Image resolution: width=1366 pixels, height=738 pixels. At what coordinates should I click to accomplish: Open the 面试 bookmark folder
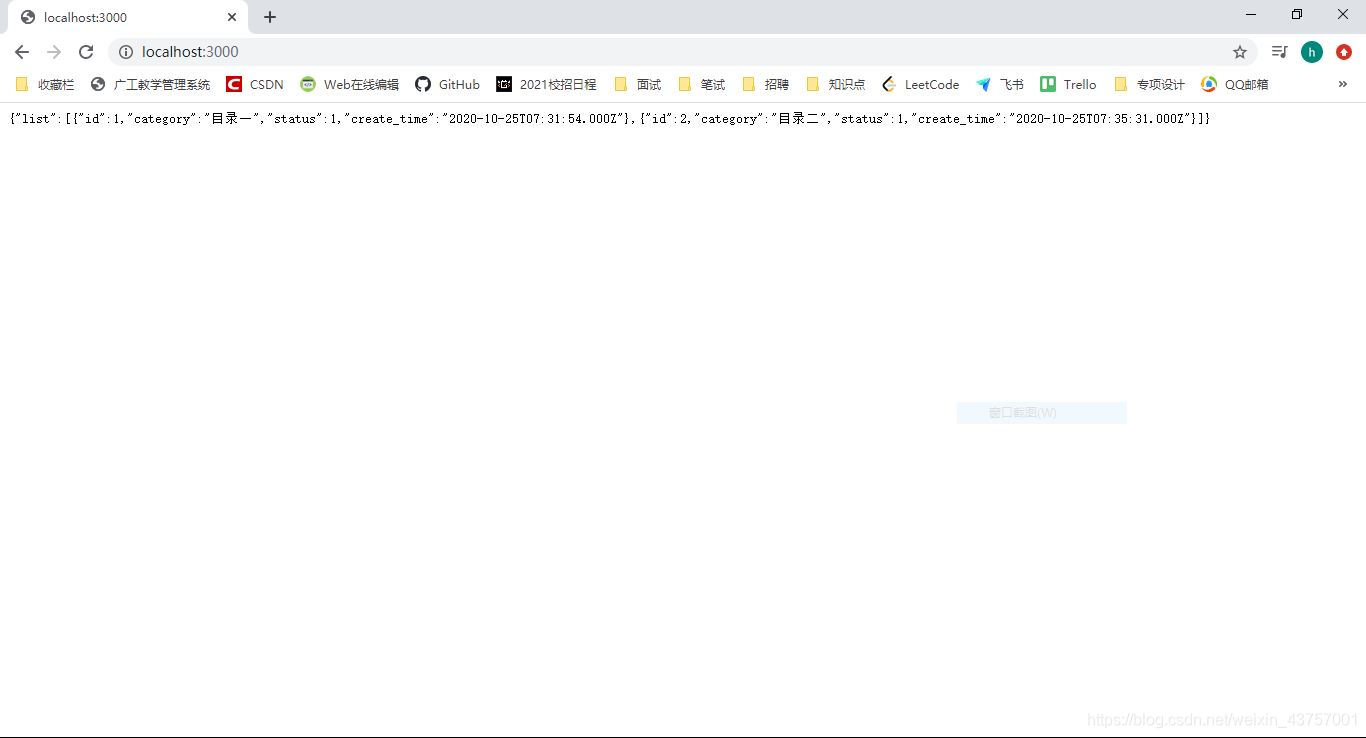pos(638,85)
